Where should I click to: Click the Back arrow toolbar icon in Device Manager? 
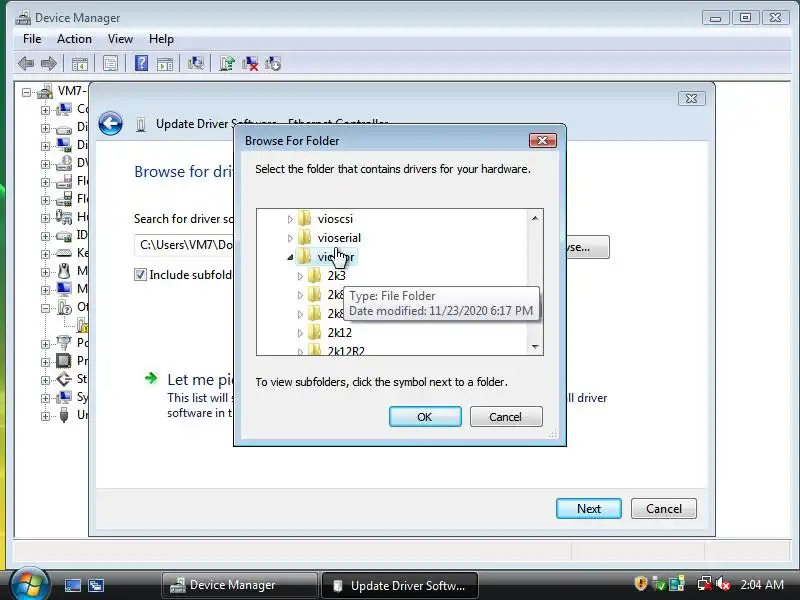point(26,64)
